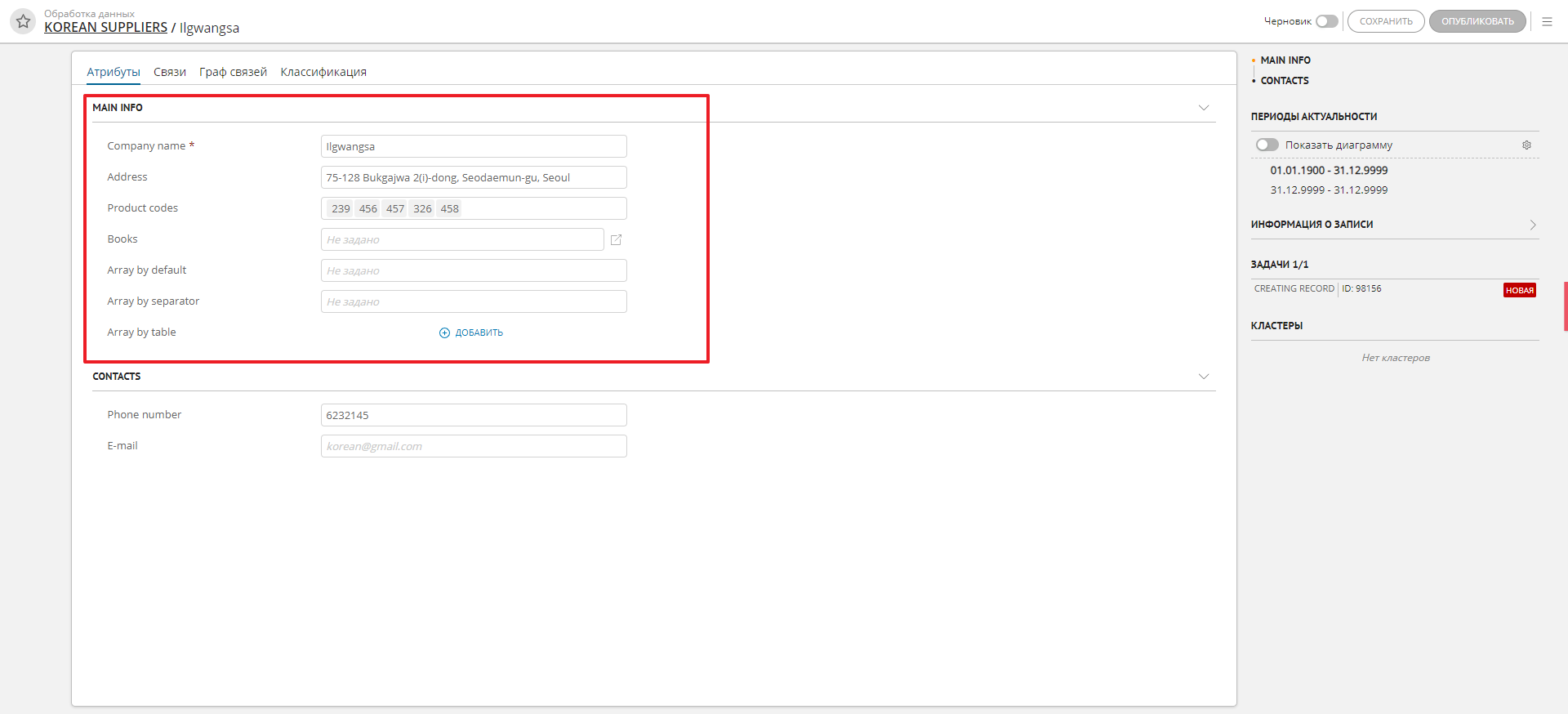Viewport: 1568px width, 714px height.
Task: Click the Books field external link icon
Action: click(617, 239)
